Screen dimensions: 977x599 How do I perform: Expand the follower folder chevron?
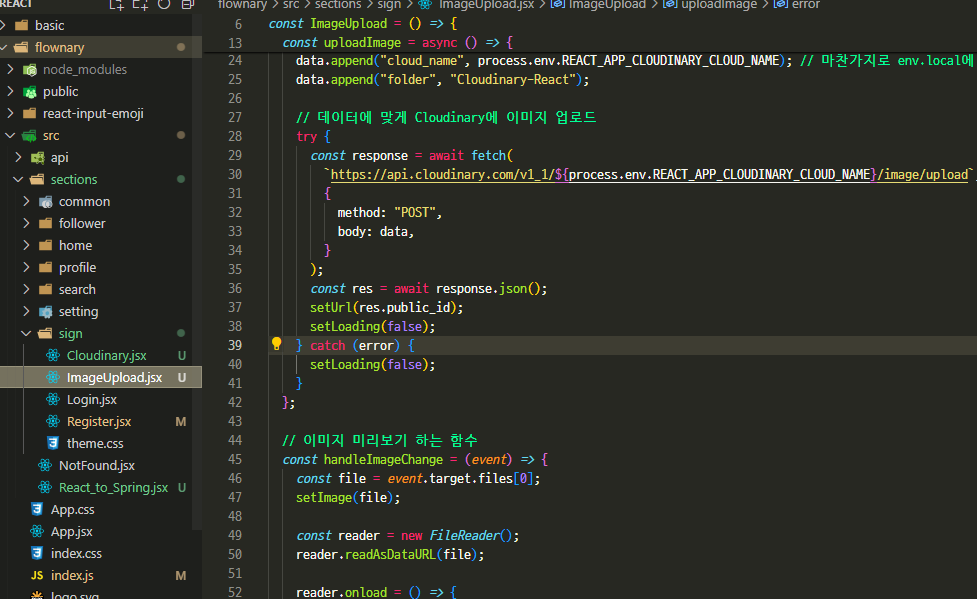click(26, 223)
